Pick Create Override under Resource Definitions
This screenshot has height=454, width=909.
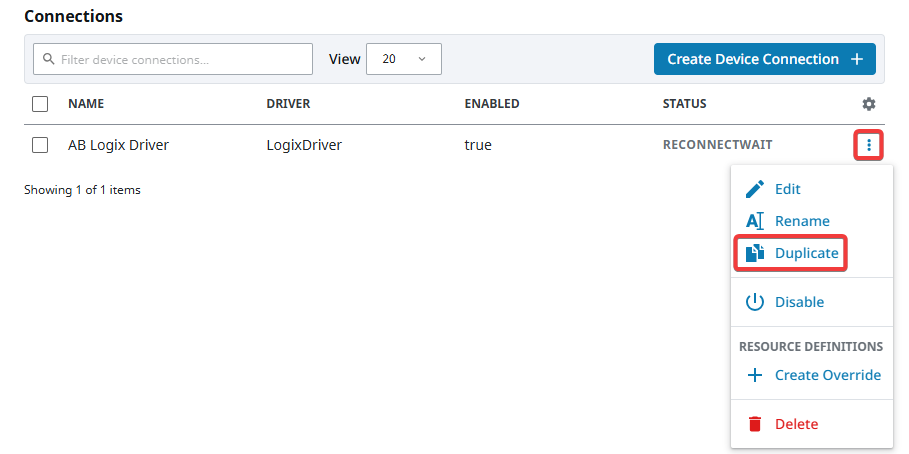click(x=812, y=375)
